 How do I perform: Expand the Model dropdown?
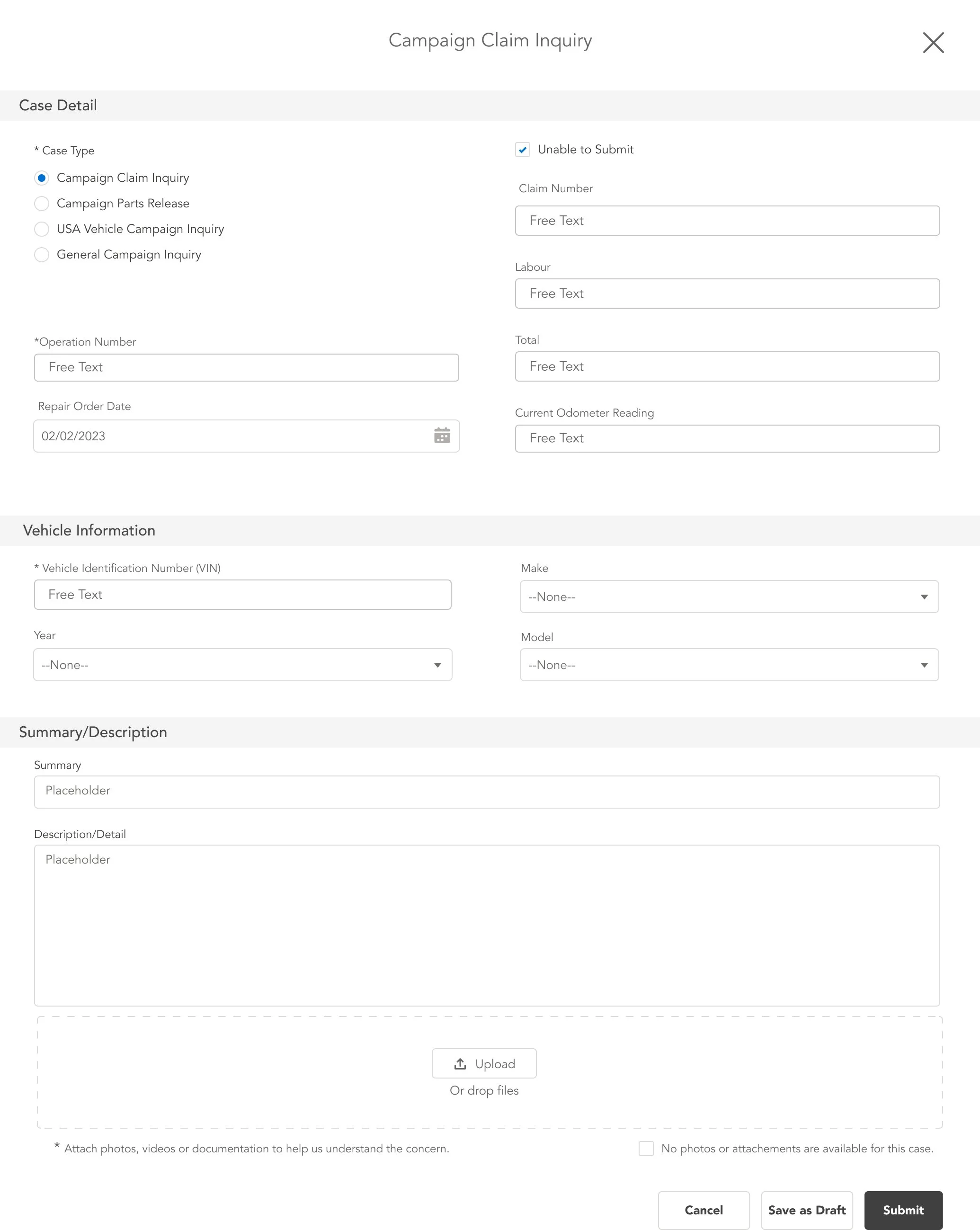click(729, 665)
